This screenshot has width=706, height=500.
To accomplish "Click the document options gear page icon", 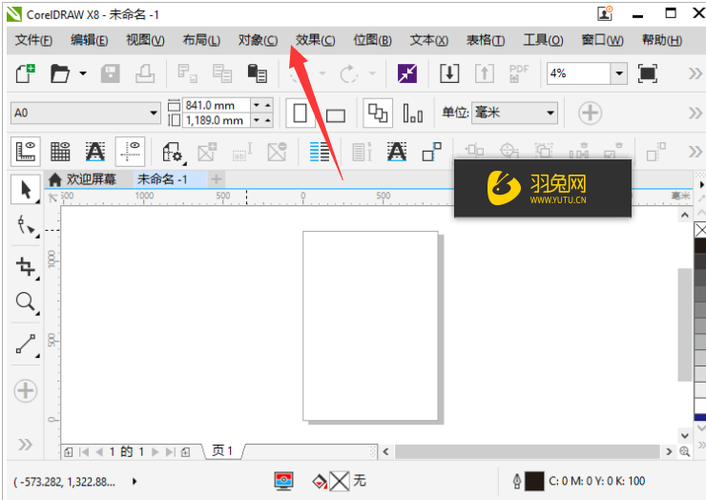I will pyautogui.click(x=172, y=152).
